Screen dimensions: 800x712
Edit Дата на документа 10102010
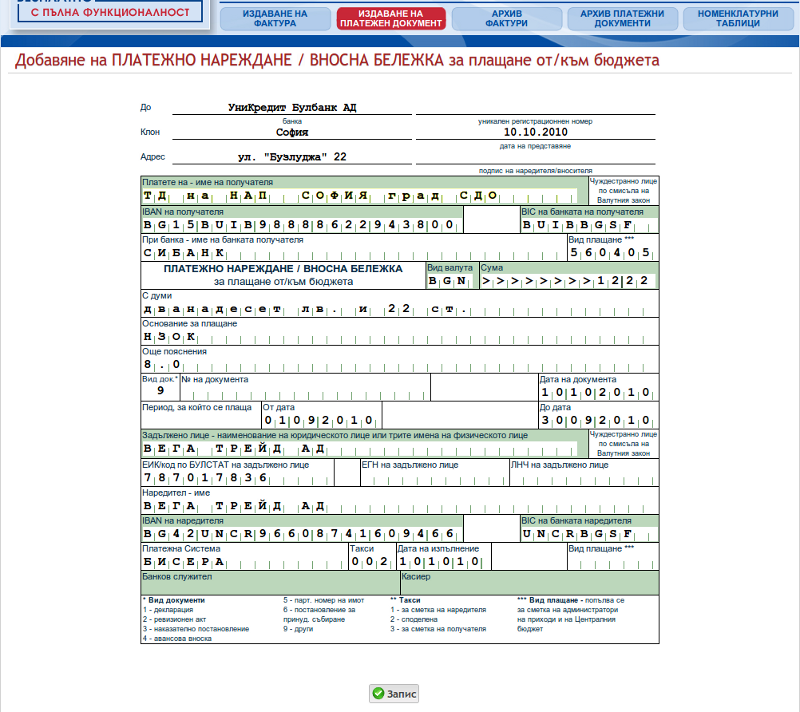tap(598, 393)
